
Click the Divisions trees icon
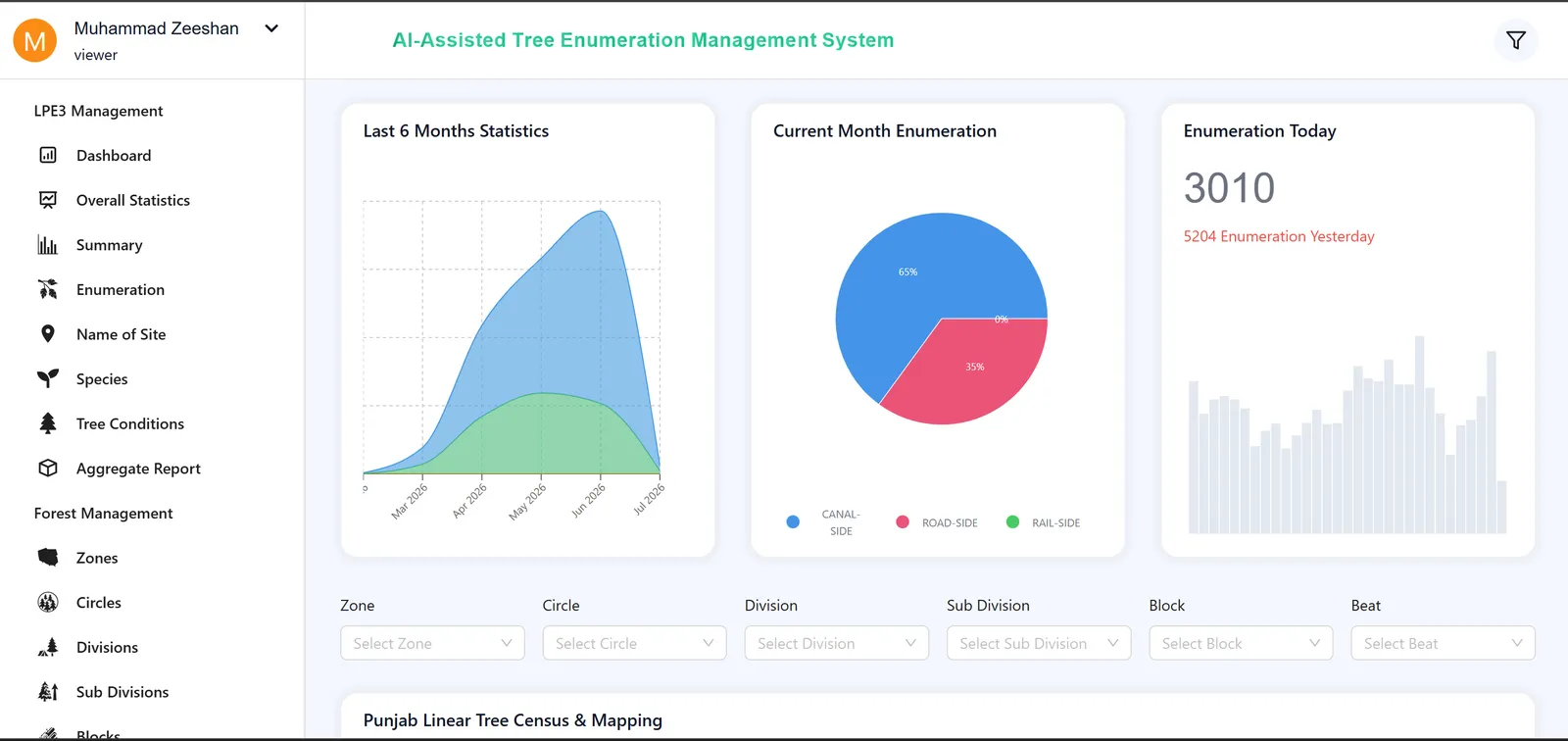47,647
